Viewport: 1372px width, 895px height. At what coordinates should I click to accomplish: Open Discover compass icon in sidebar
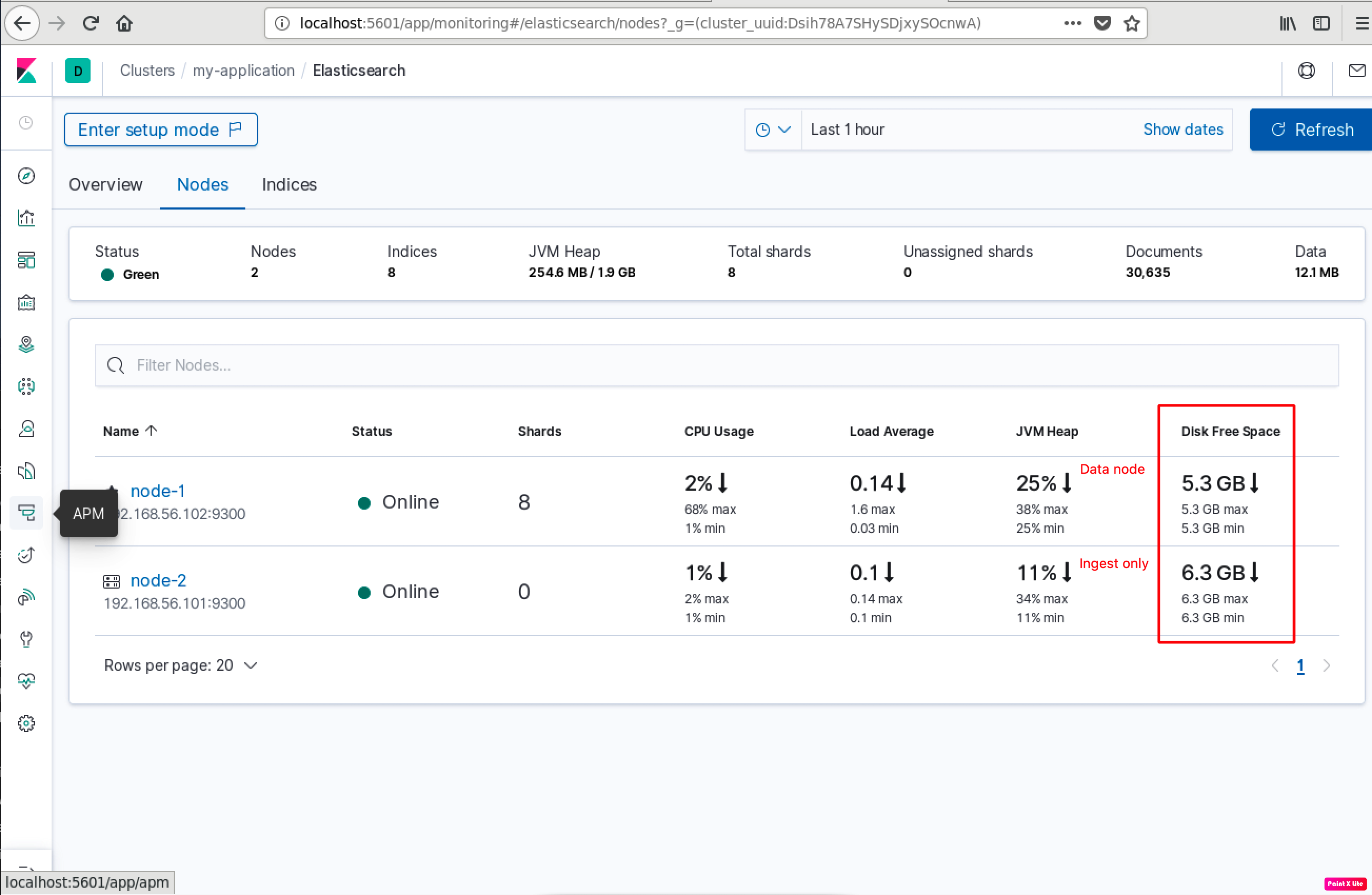pyautogui.click(x=26, y=176)
